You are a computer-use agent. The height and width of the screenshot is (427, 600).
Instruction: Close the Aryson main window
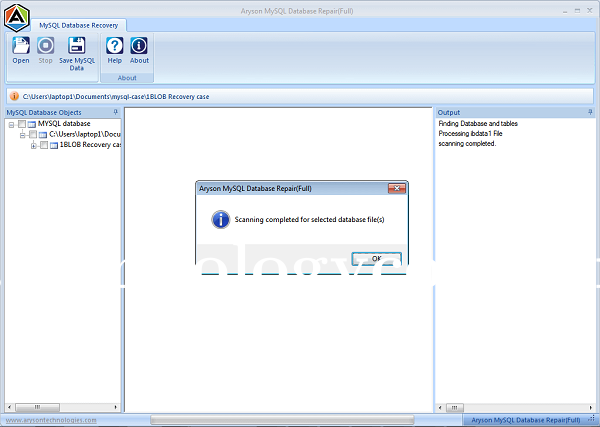point(590,11)
